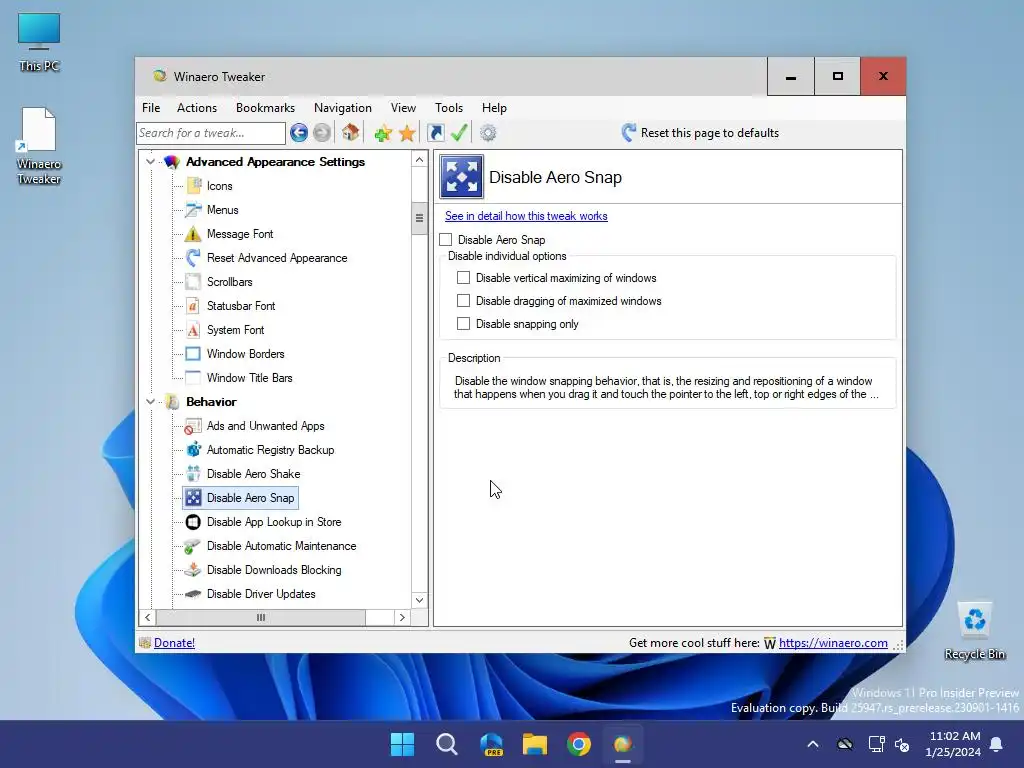
Task: Open the Scrollbars tweak
Action: coord(229,282)
